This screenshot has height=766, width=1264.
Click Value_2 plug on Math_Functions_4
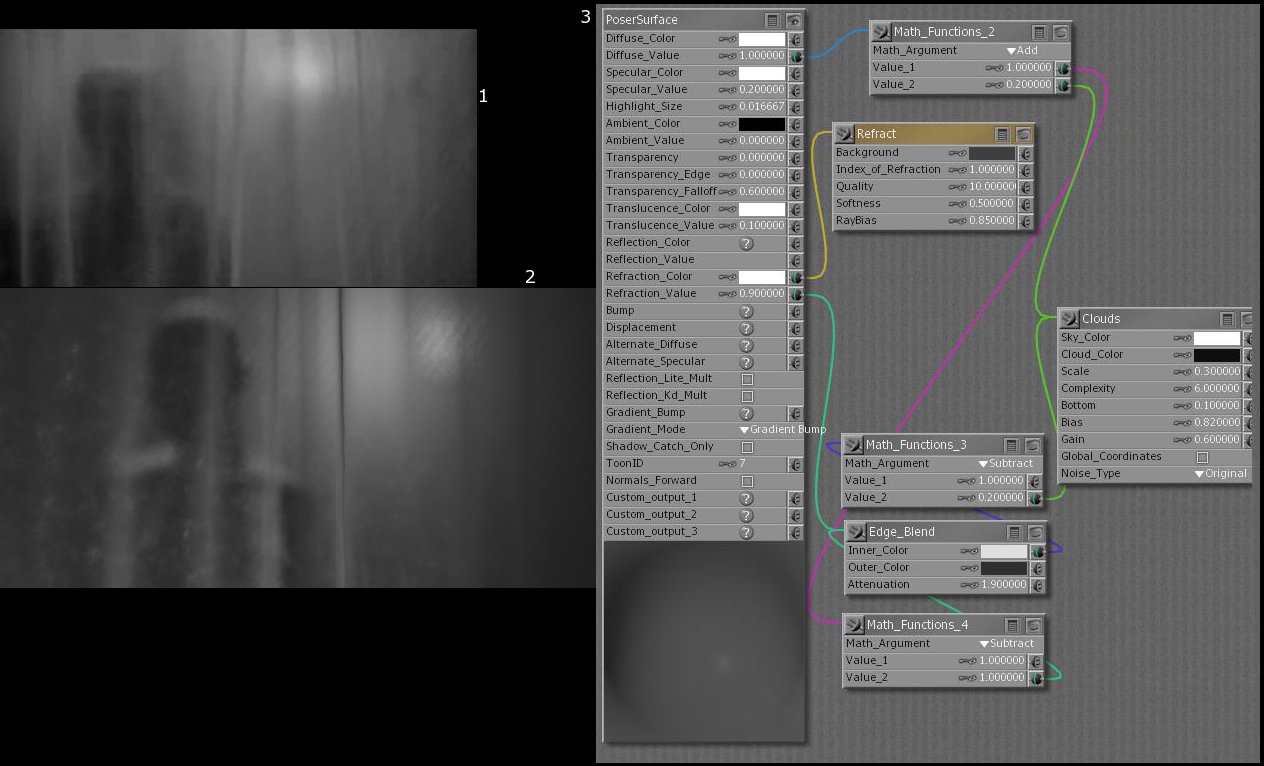(x=1036, y=678)
